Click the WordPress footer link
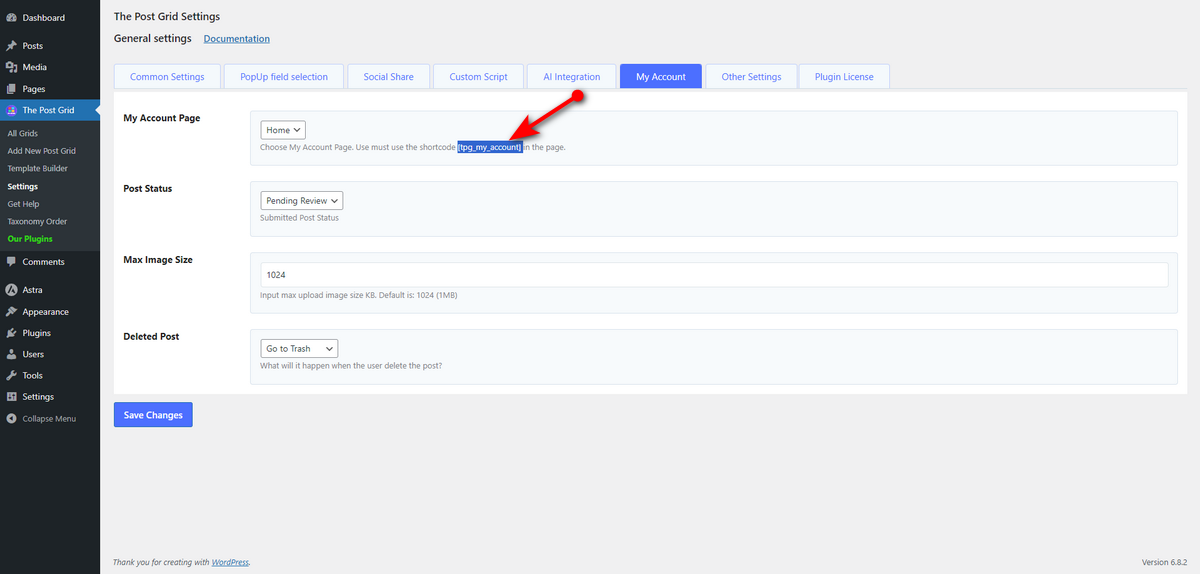This screenshot has width=1200, height=574. [x=229, y=562]
